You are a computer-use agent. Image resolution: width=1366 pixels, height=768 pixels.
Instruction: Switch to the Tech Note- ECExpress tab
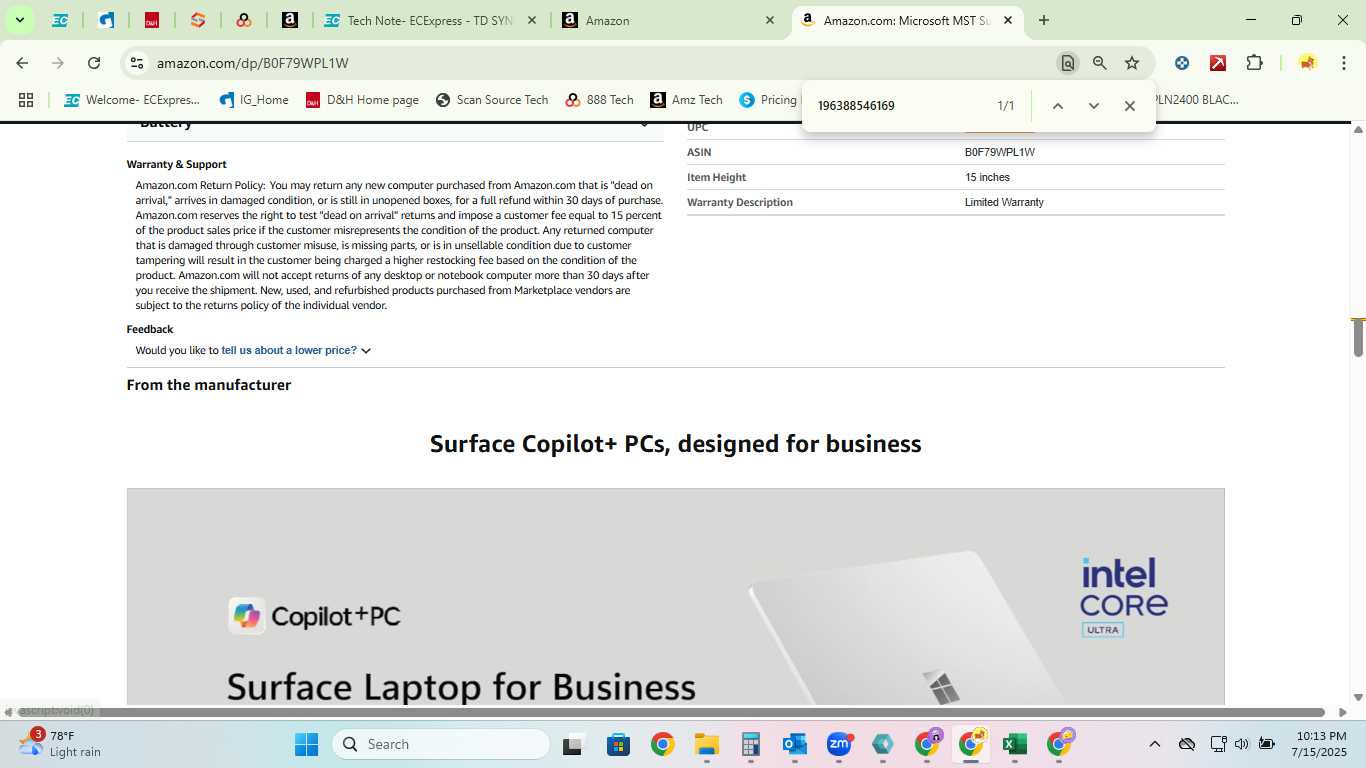coord(431,20)
